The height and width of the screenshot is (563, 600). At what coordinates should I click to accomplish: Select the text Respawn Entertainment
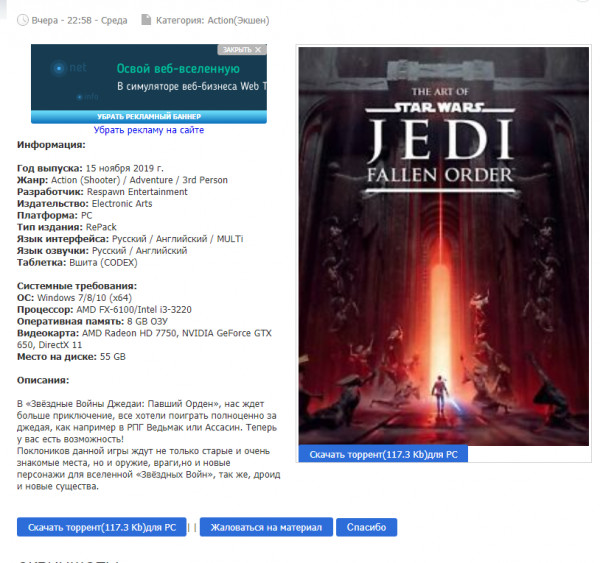coord(137,192)
